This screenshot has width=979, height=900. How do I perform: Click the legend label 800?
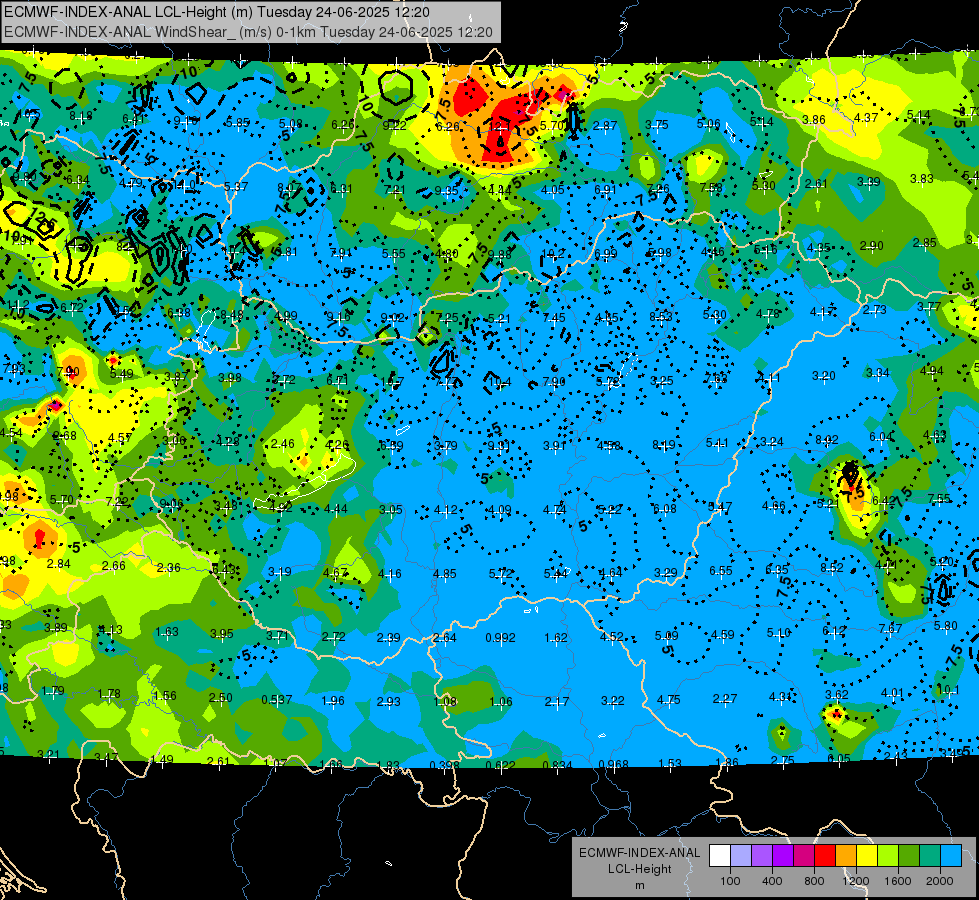tap(814, 881)
